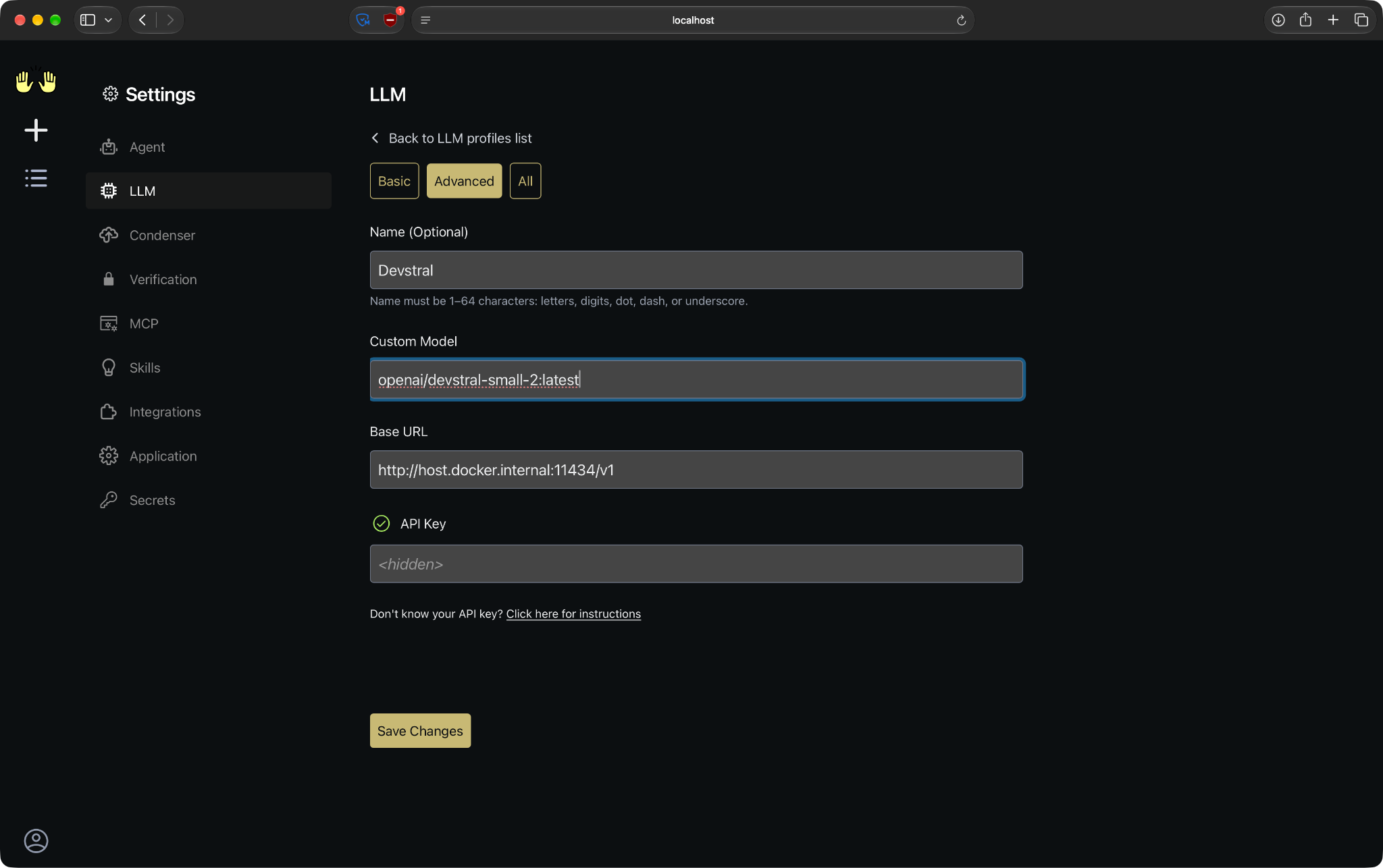Open the conversations list icon
Viewport: 1383px width, 868px height.
pyautogui.click(x=36, y=178)
